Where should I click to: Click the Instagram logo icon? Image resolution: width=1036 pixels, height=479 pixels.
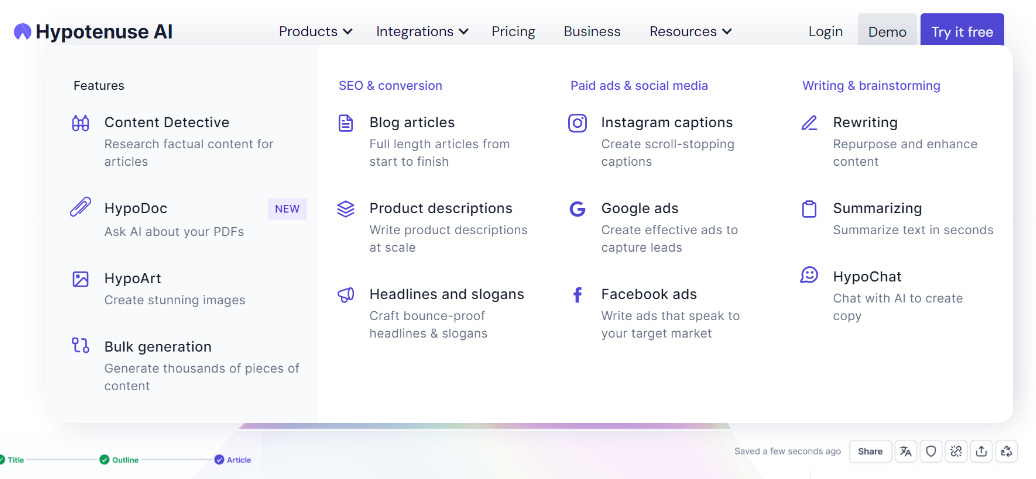coord(577,123)
